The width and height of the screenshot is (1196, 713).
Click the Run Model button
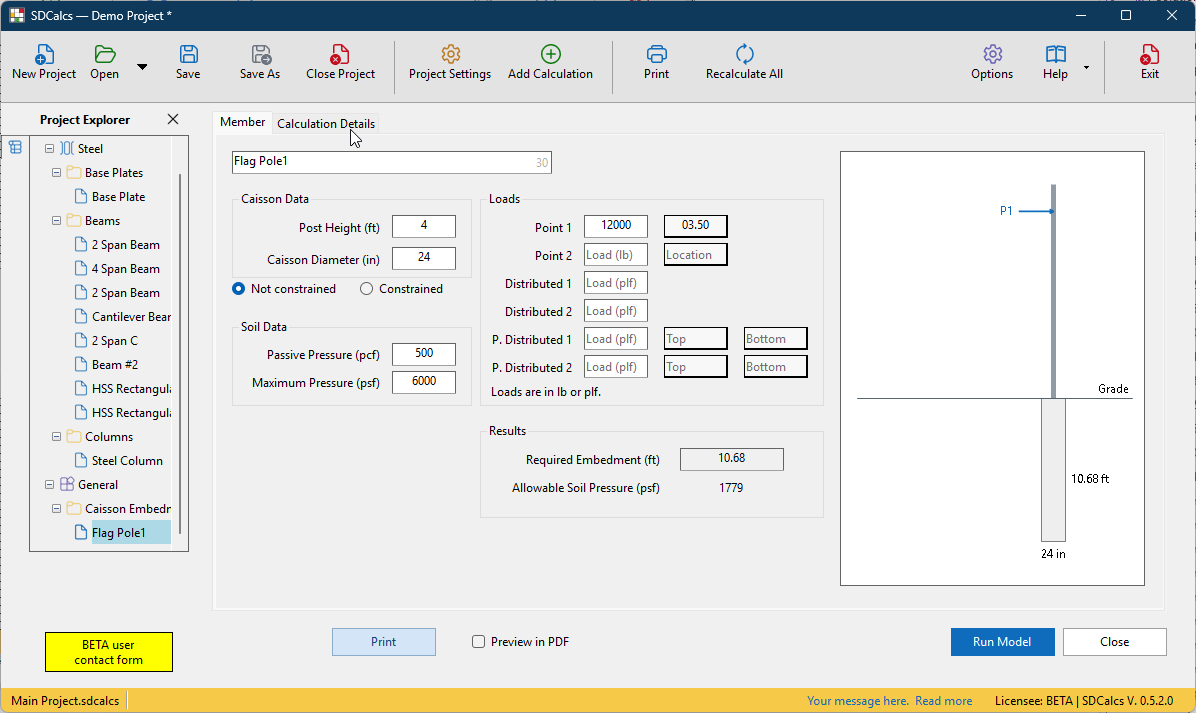click(1002, 642)
